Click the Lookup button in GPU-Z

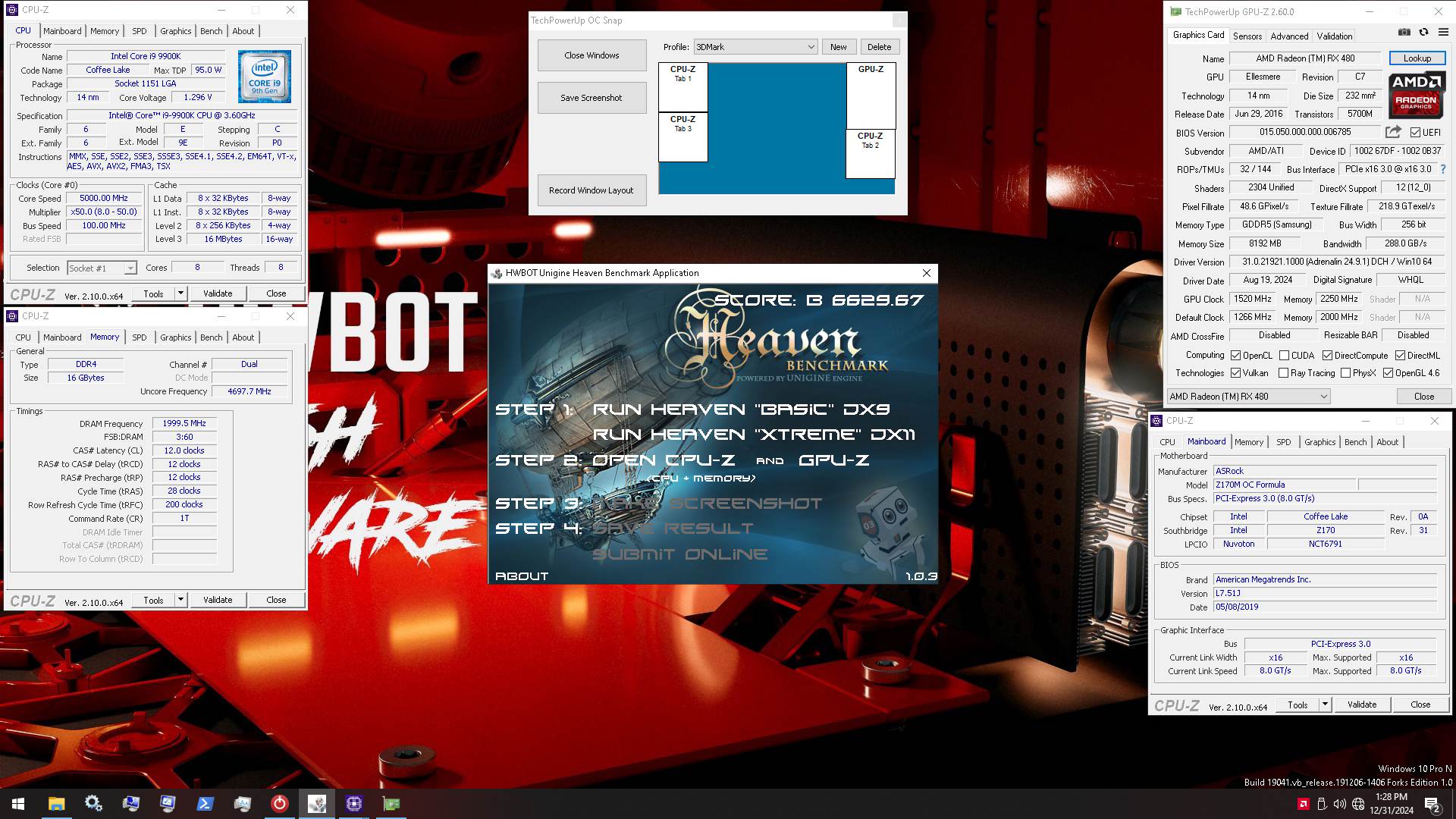click(x=1417, y=58)
